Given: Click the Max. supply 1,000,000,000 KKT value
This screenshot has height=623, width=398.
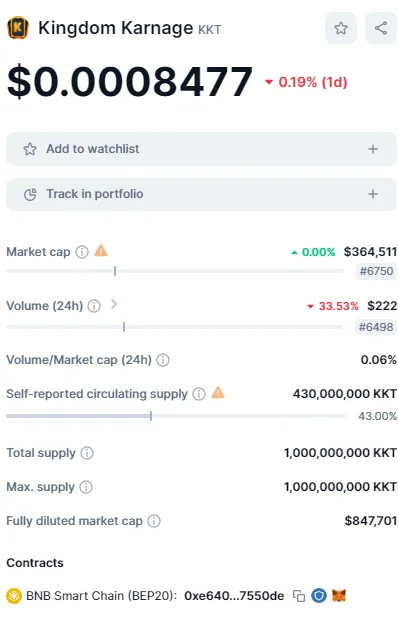Looking at the screenshot, I should point(340,487).
